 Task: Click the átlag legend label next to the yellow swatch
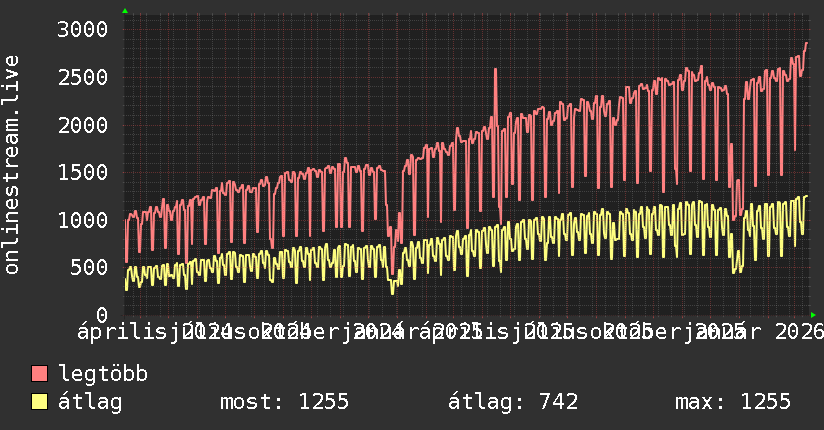point(90,402)
